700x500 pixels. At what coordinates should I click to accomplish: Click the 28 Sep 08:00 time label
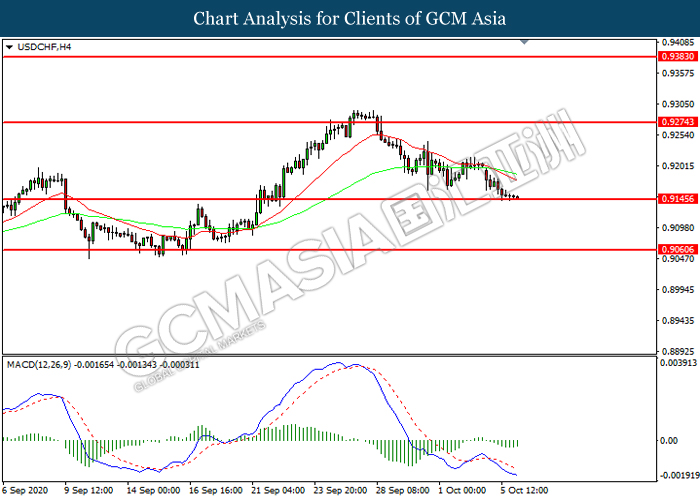[x=403, y=490]
